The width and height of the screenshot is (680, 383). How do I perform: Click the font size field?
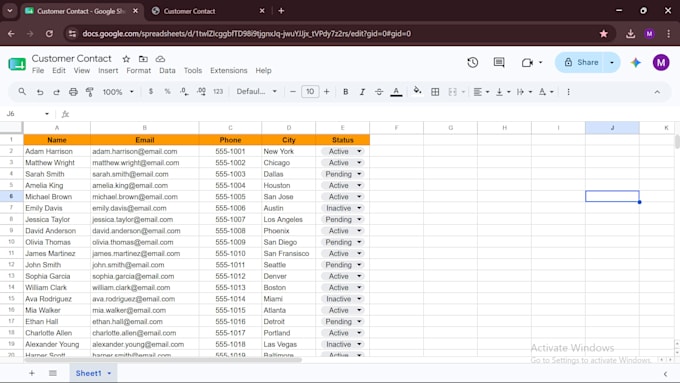(310, 92)
